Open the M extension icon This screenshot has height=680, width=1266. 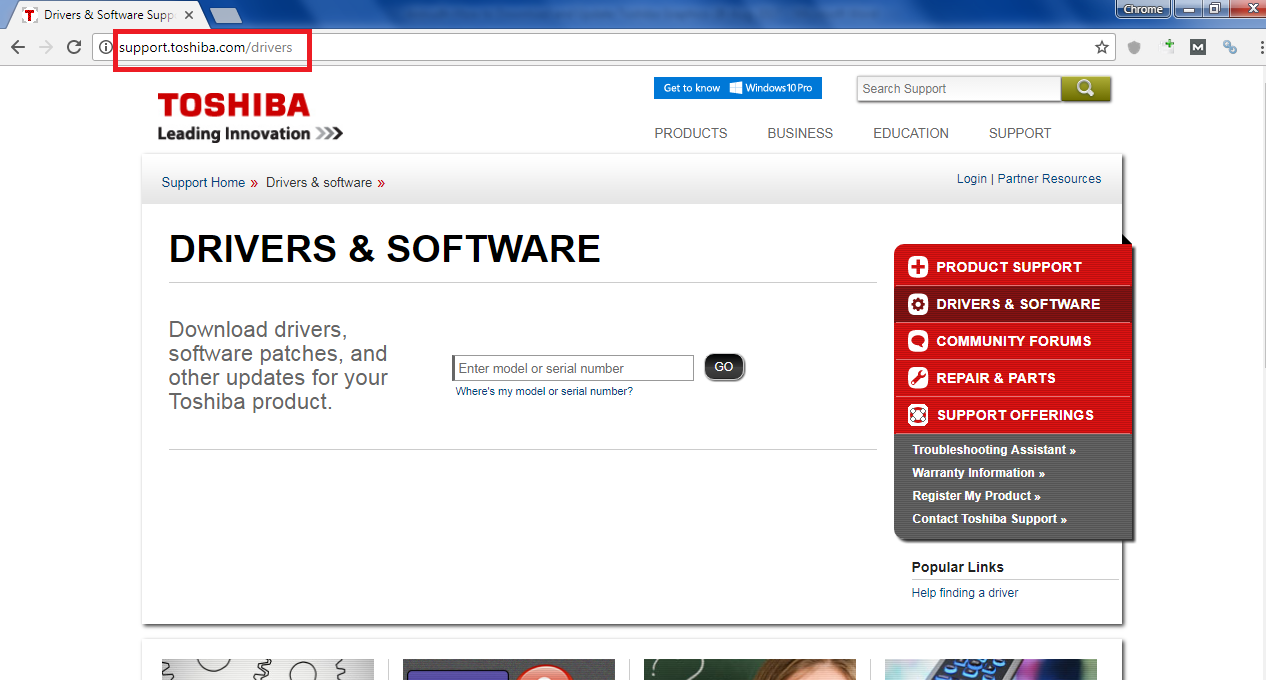pyautogui.click(x=1198, y=47)
